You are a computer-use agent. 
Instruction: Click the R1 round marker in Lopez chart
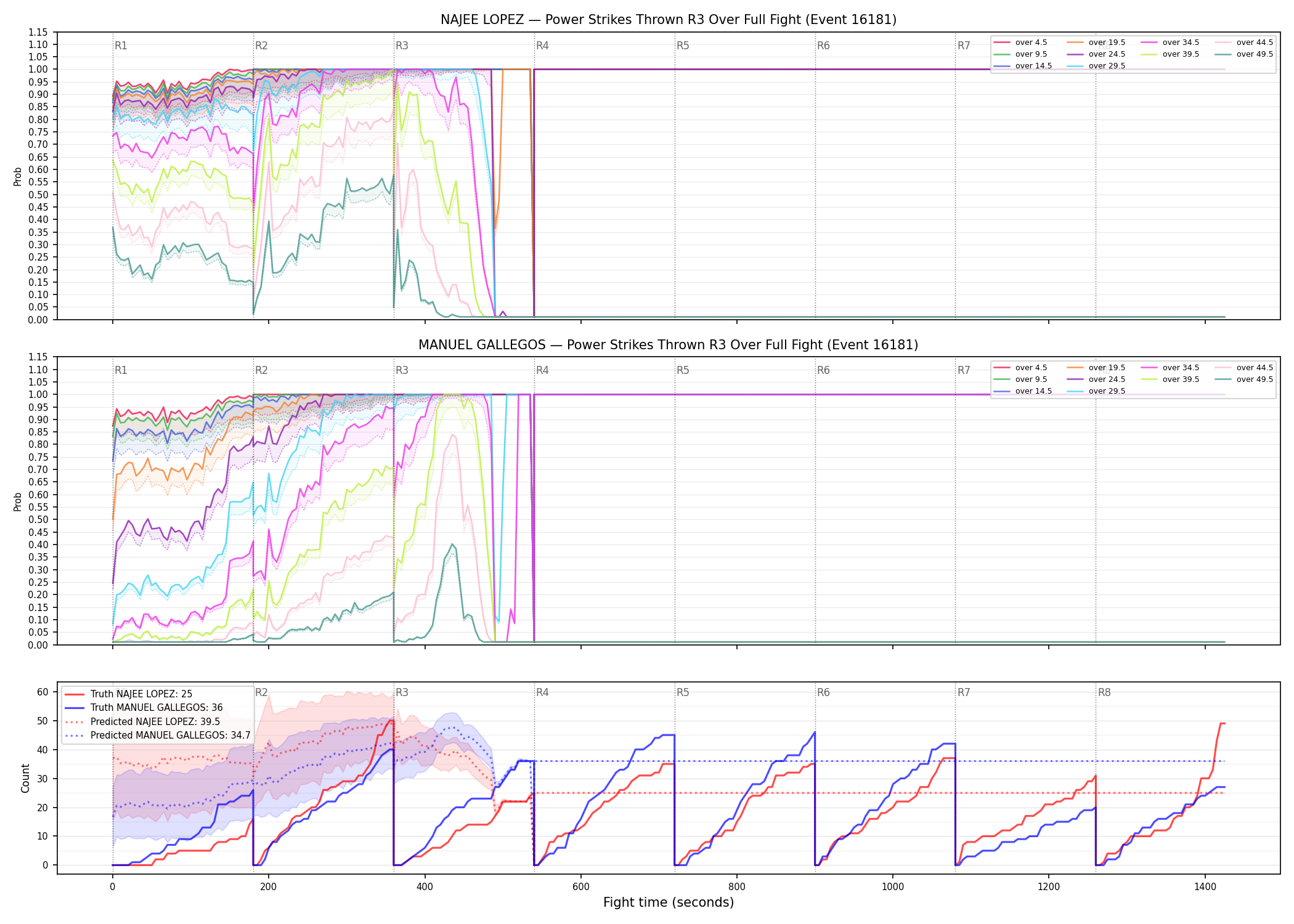pos(121,46)
